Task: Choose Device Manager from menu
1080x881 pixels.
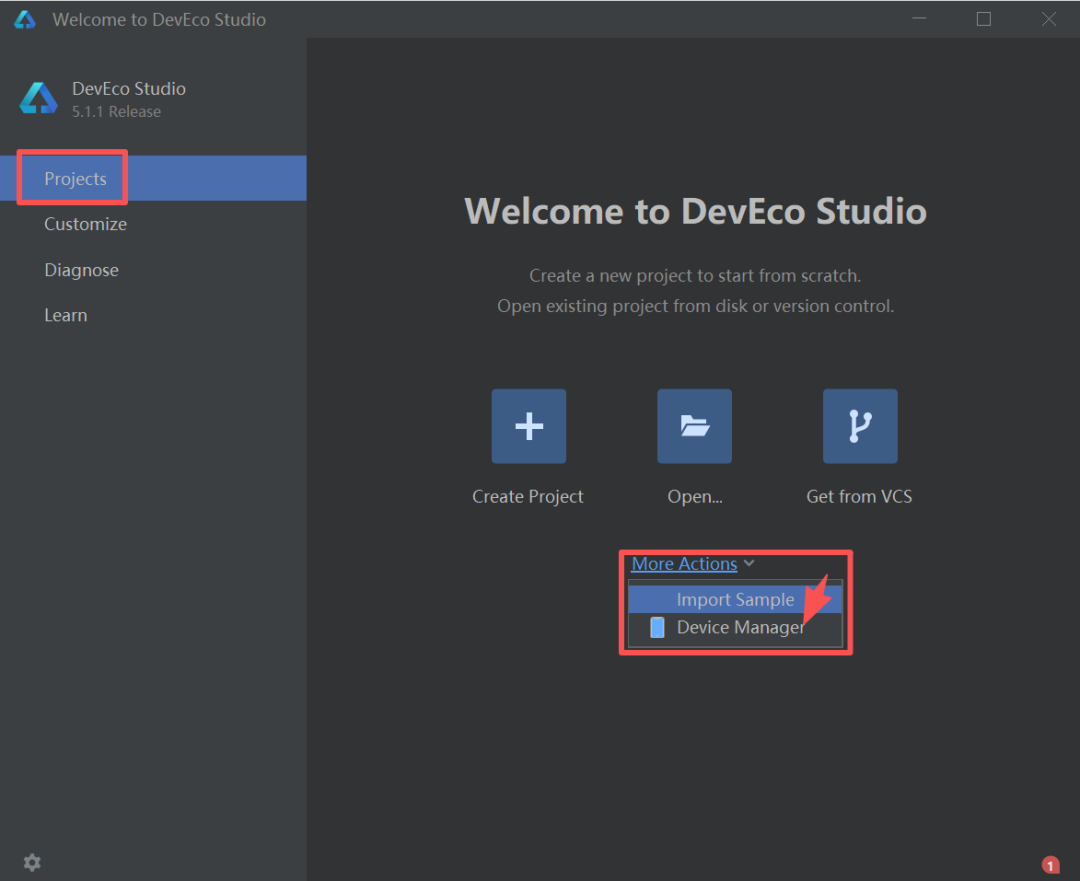Action: 735,628
